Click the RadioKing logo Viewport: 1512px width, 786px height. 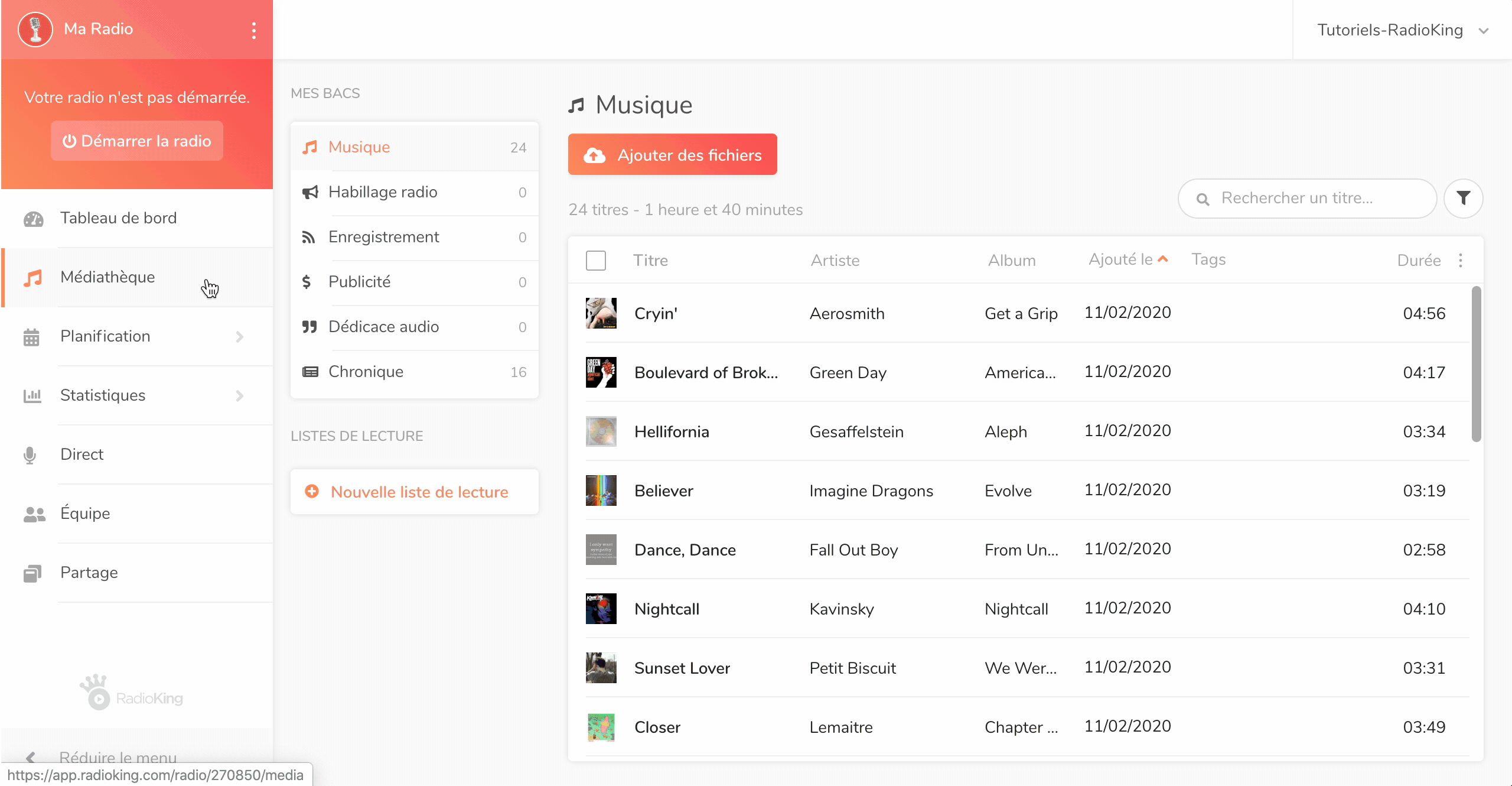coord(131,692)
